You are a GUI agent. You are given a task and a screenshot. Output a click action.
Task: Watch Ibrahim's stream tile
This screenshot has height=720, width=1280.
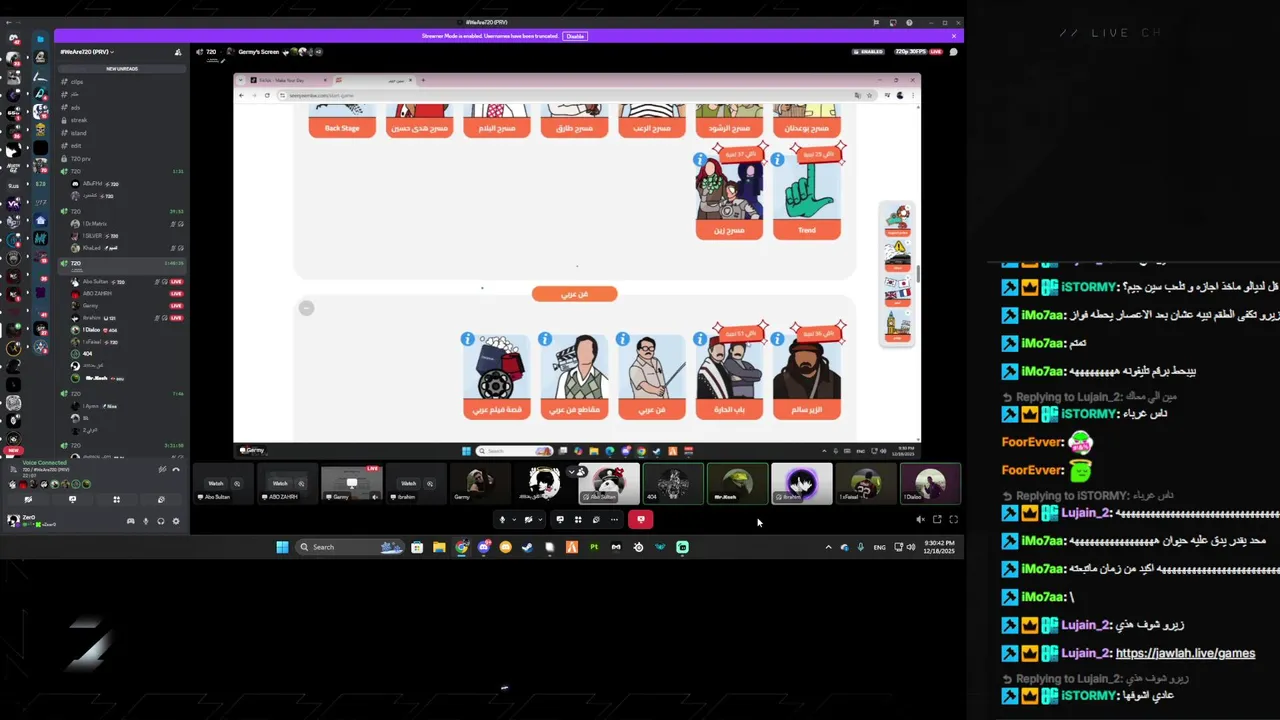[x=408, y=483]
